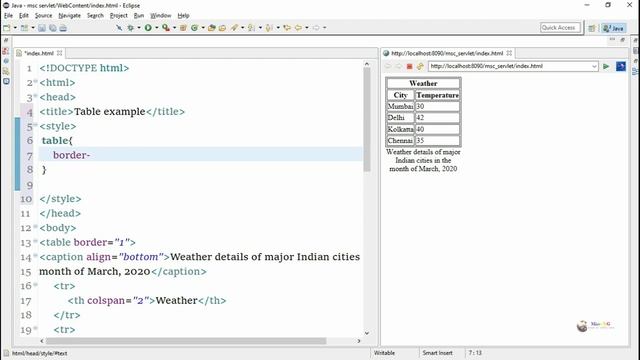
Task: Click the Mumbai cell in the table
Action: click(x=400, y=106)
